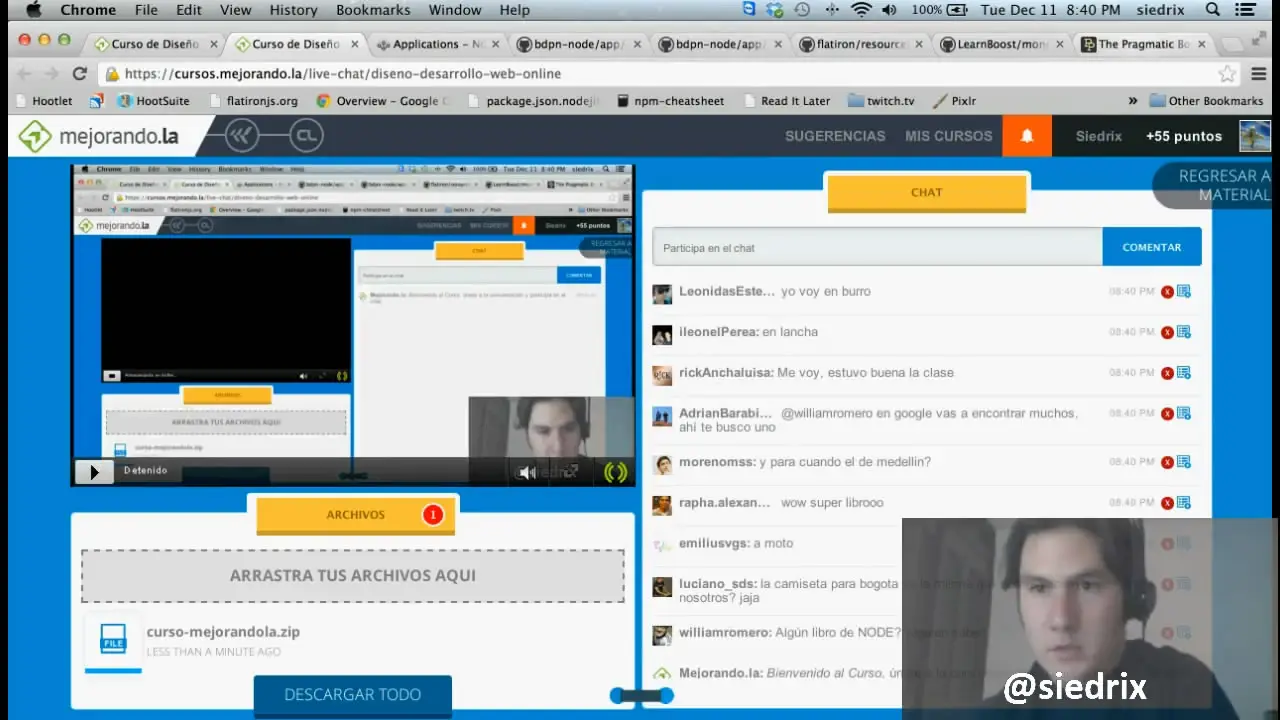Viewport: 1280px width, 720px height.
Task: Open the History menu
Action: pos(293,10)
